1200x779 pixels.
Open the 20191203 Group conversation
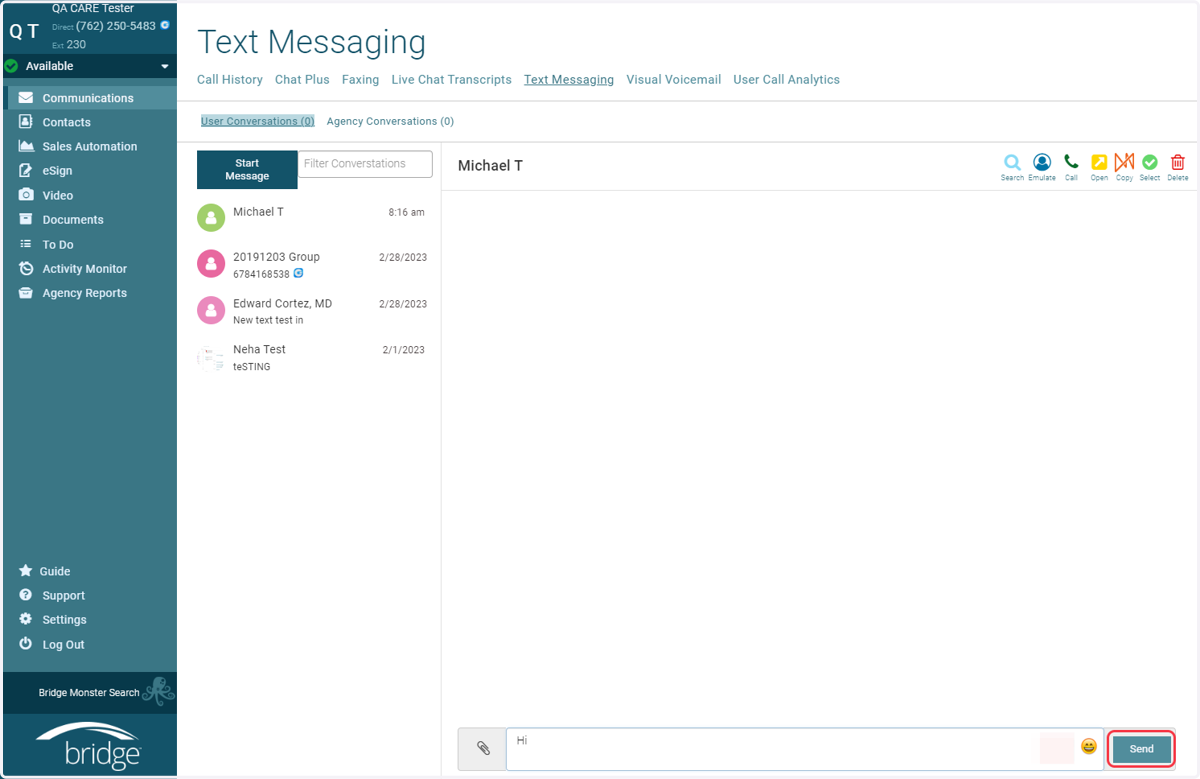pyautogui.click(x=312, y=264)
